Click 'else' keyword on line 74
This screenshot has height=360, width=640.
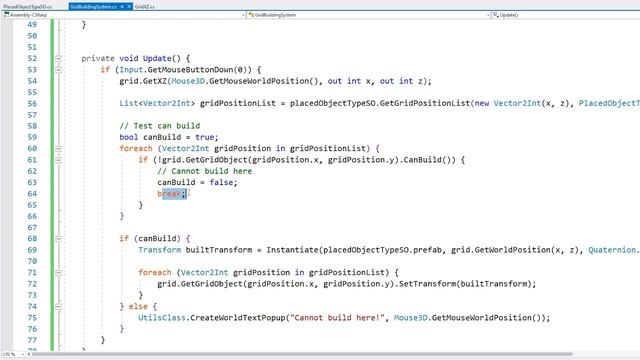(x=138, y=306)
